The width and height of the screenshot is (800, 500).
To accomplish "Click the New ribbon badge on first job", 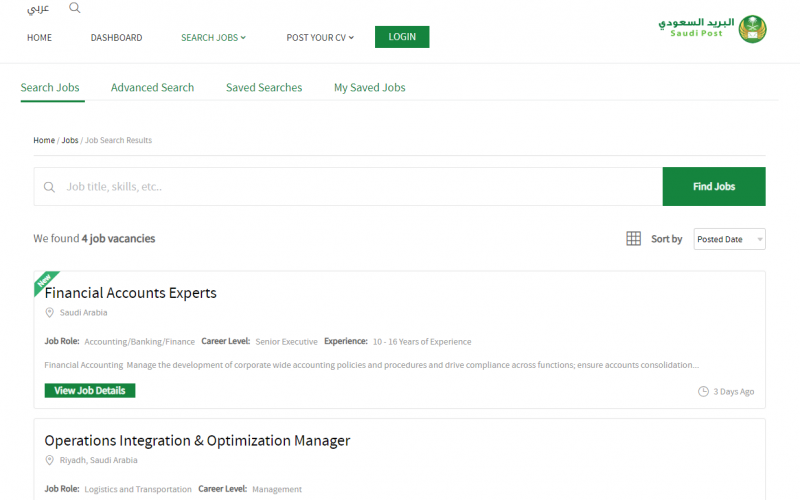I will point(45,282).
